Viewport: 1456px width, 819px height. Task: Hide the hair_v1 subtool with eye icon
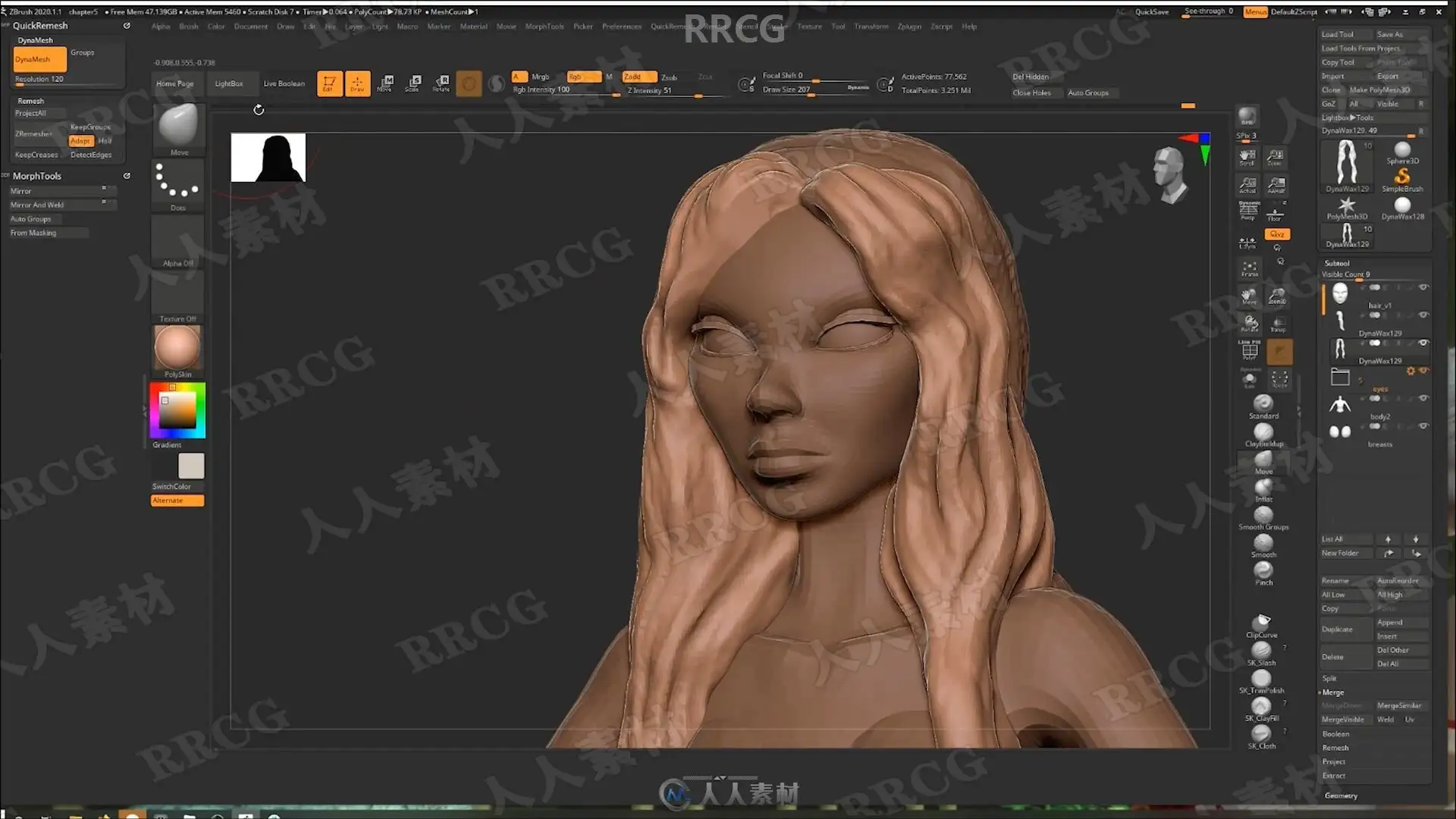click(1423, 287)
